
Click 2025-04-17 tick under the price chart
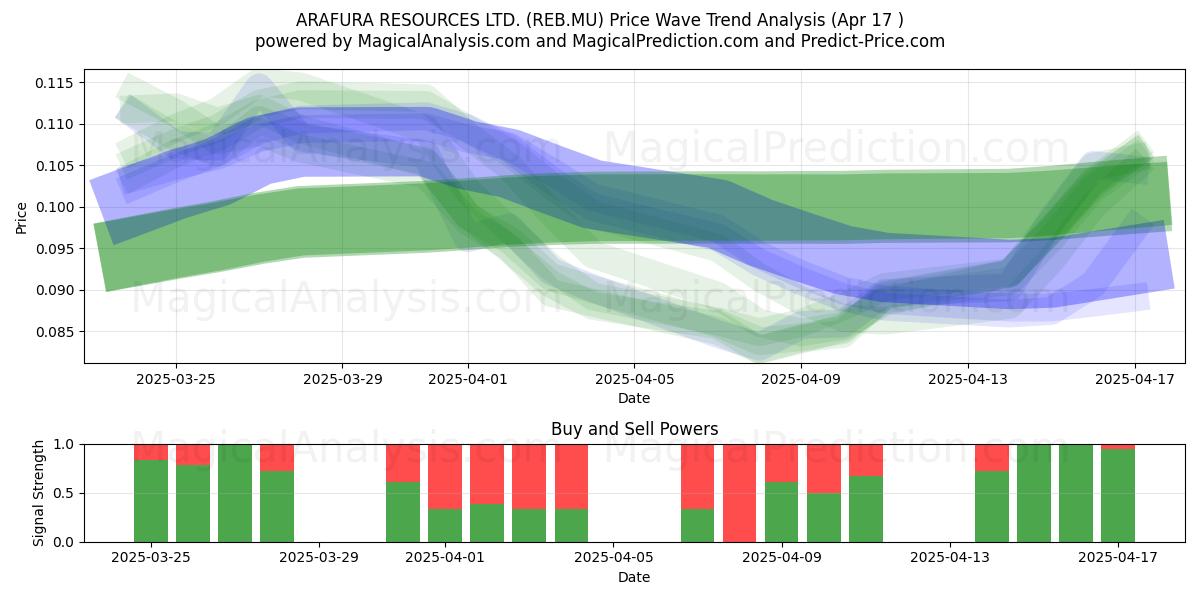point(1134,379)
